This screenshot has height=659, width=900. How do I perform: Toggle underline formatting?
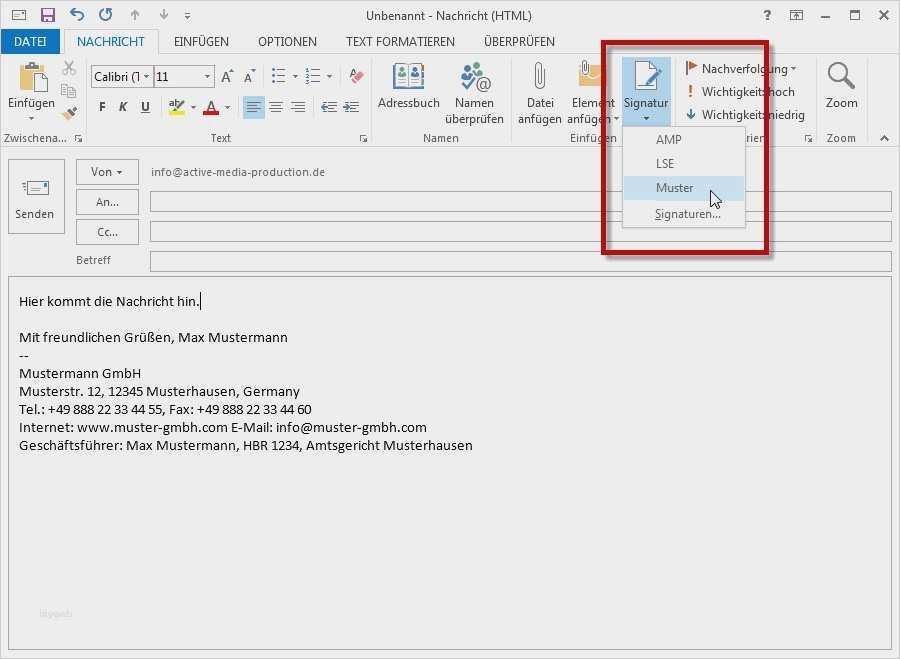pos(143,107)
